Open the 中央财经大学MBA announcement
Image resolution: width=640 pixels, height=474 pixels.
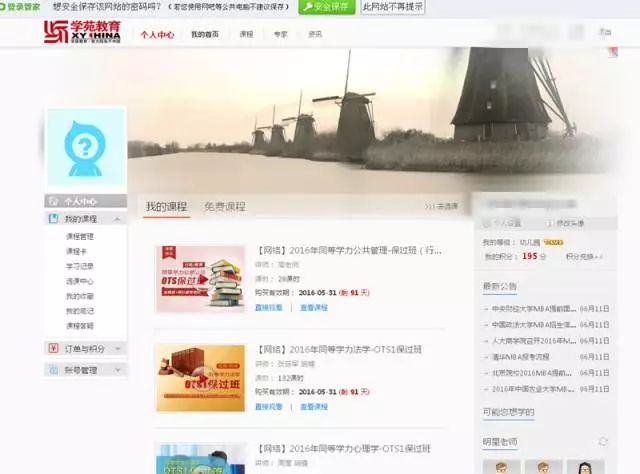click(x=534, y=309)
